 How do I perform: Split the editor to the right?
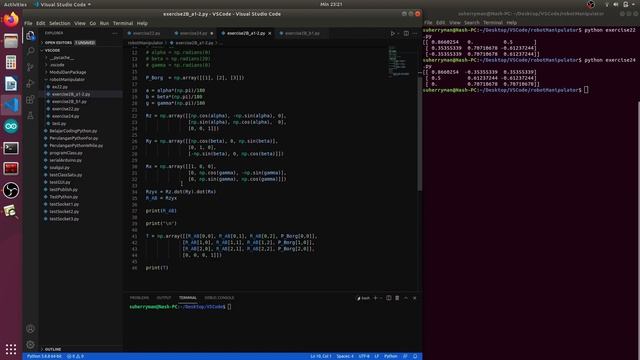tap(406, 33)
